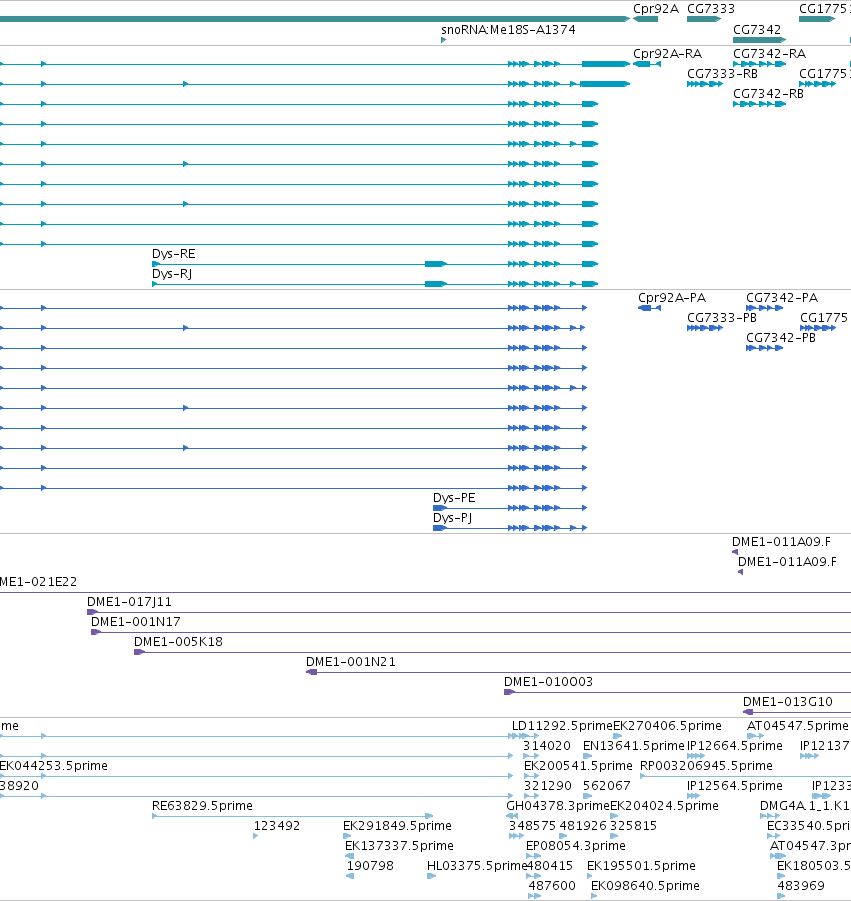This screenshot has height=901, width=851.
Task: Click the 348575 EST label
Action: [533, 826]
